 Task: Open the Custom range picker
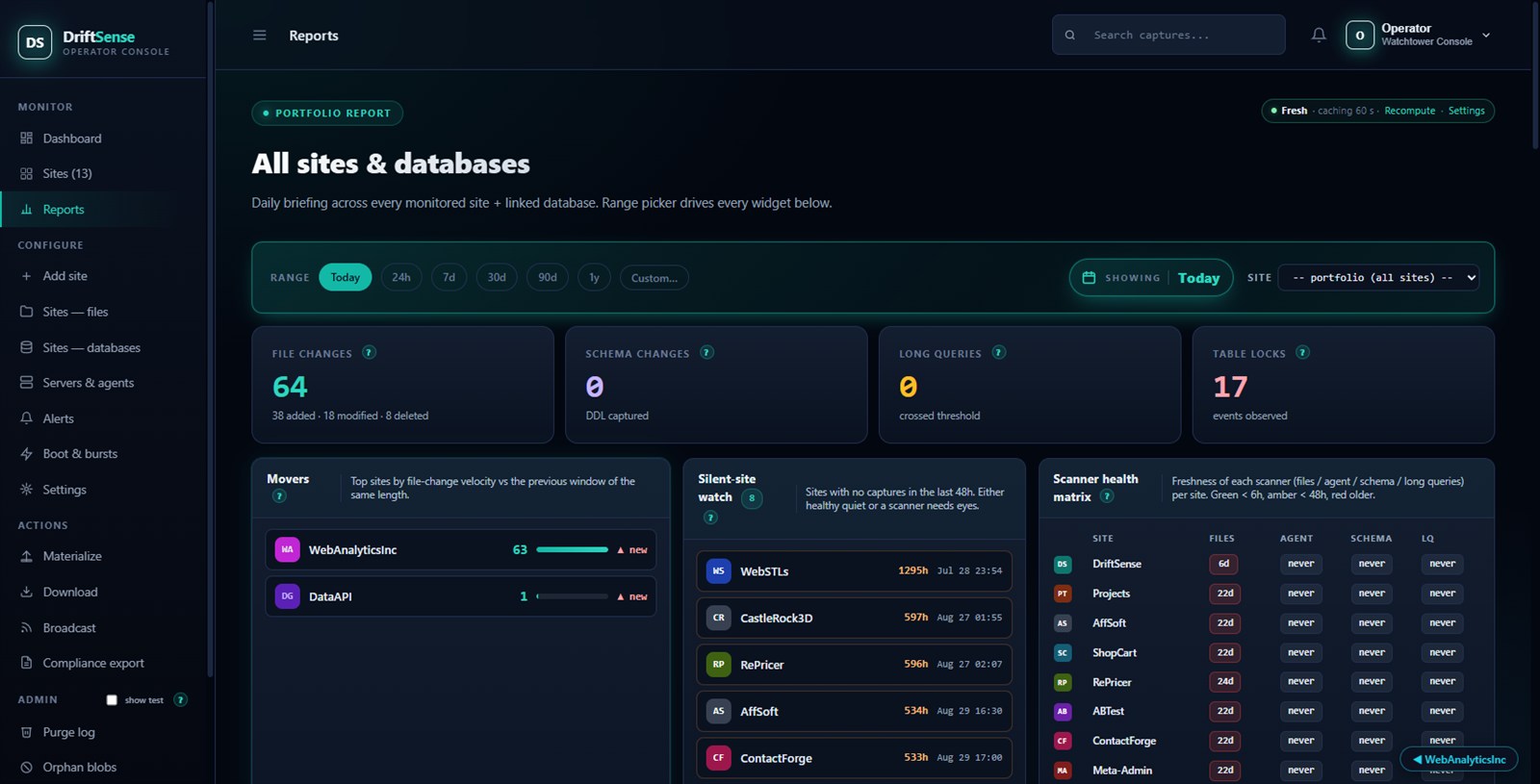(x=654, y=278)
